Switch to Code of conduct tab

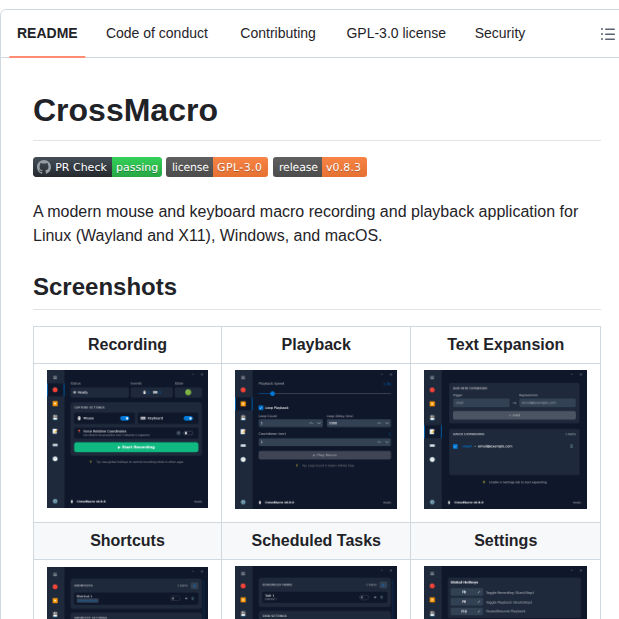[157, 34]
